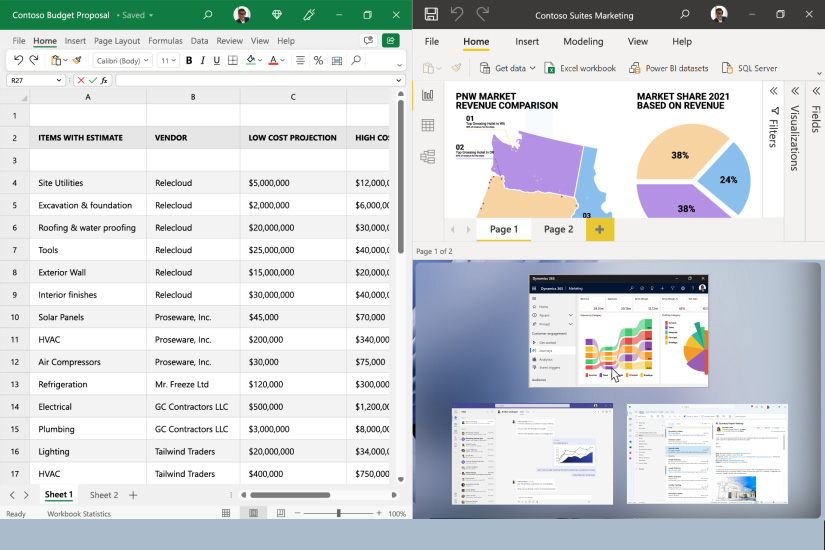Click the SQL Server button
Viewport: 825px width, 550px height.
pyautogui.click(x=749, y=68)
